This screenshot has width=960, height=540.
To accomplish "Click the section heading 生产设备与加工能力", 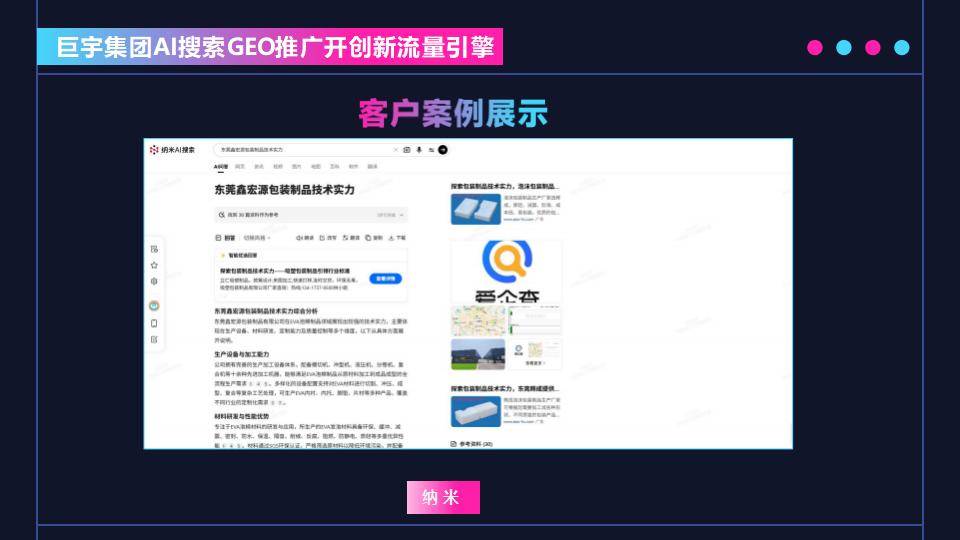I will click(241, 354).
